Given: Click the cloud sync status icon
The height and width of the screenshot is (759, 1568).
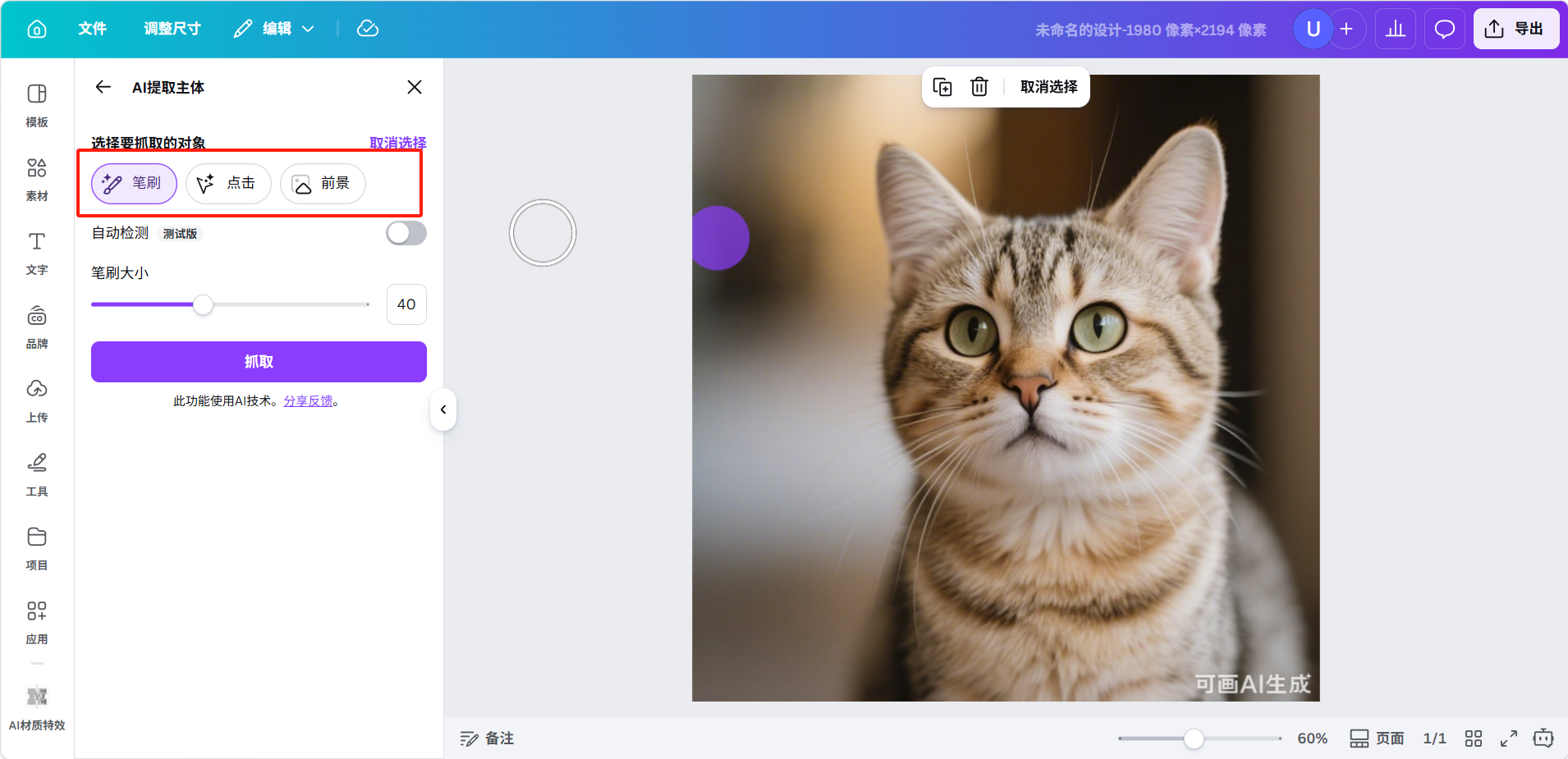Looking at the screenshot, I should pyautogui.click(x=368, y=29).
